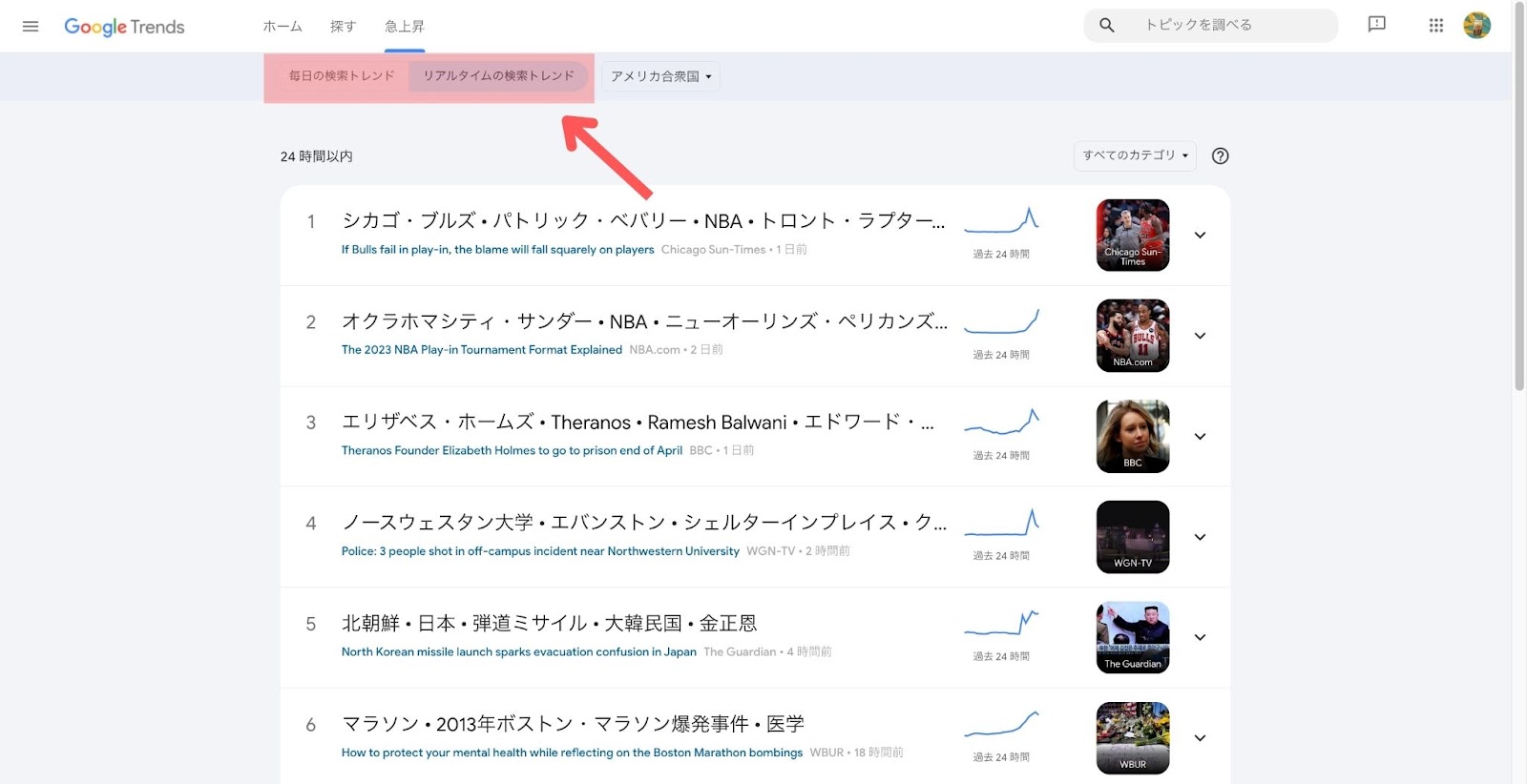Open すべてのカテゴリ dropdown
The height and width of the screenshot is (784, 1527).
[1135, 155]
